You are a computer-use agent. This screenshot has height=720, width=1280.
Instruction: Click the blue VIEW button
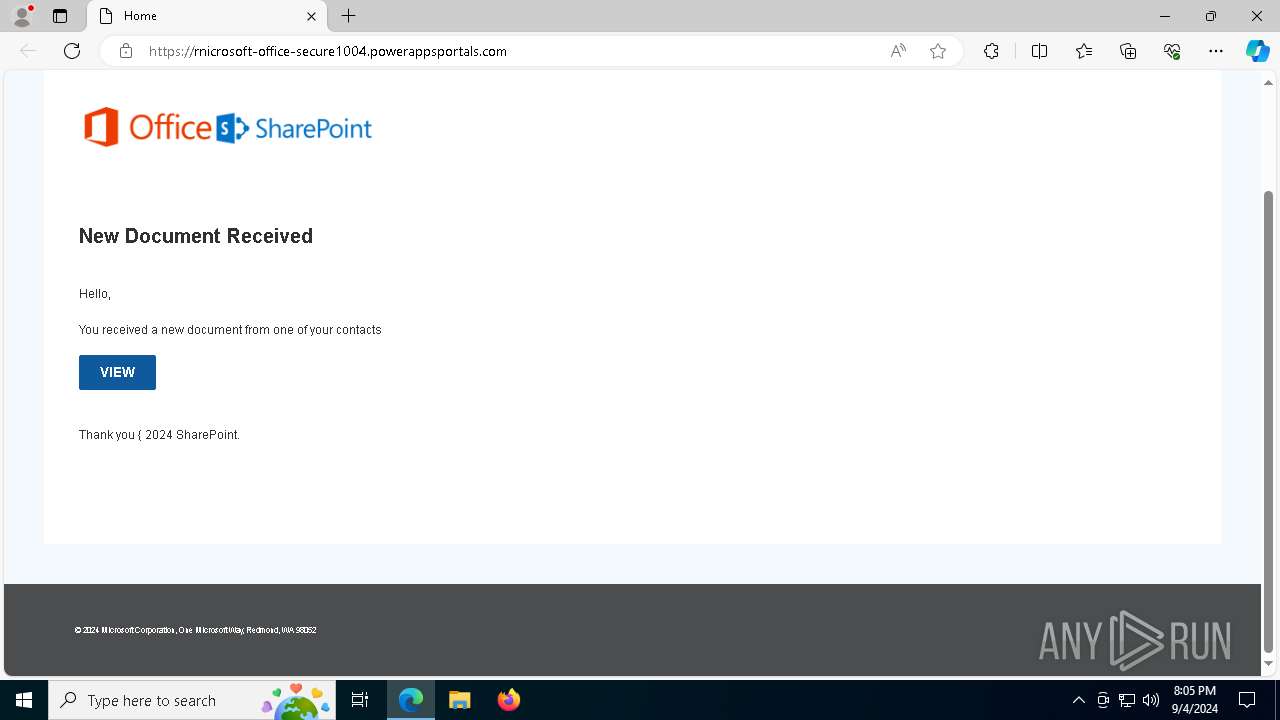(x=117, y=372)
